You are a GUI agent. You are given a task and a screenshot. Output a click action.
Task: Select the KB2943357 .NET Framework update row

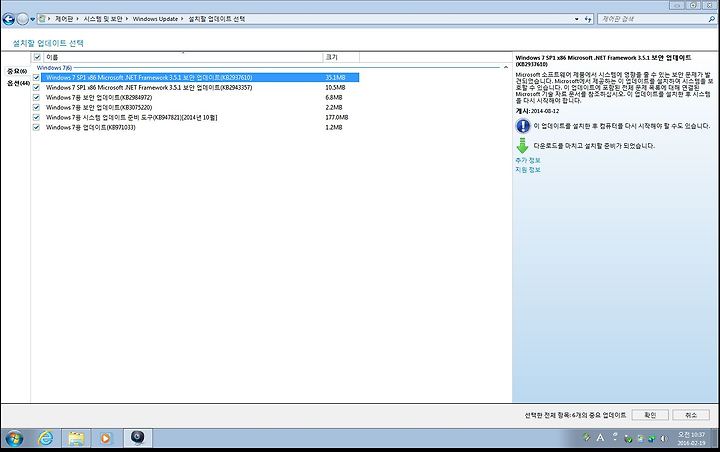click(x=200, y=87)
